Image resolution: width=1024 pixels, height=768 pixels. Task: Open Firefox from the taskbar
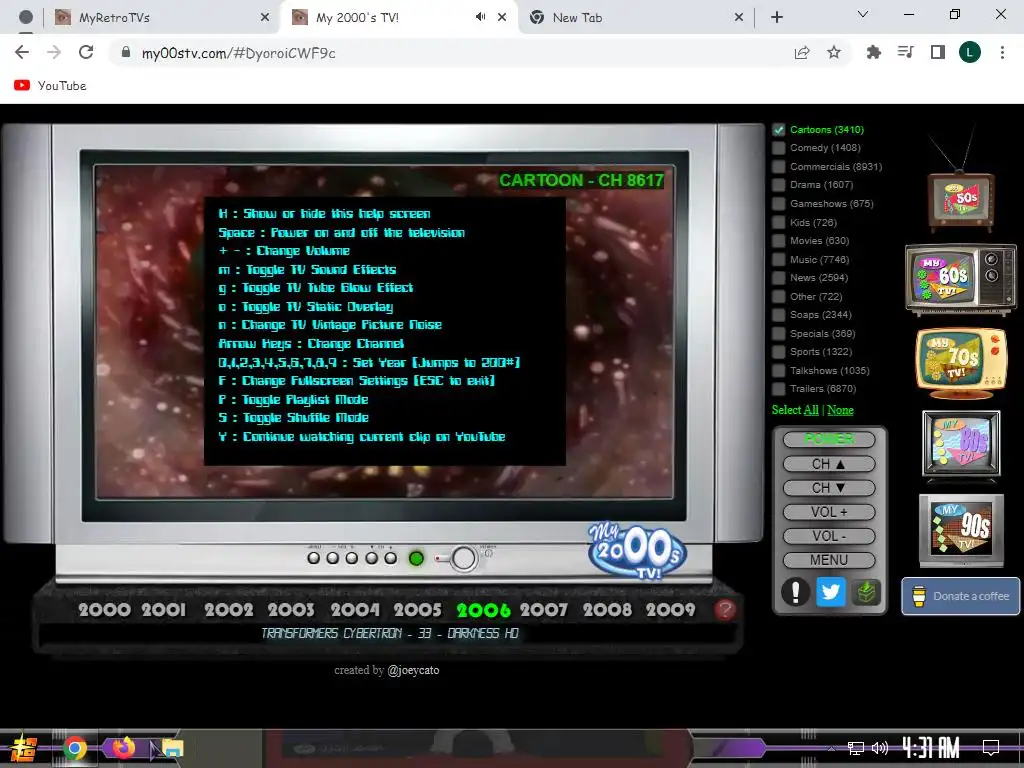pos(123,747)
